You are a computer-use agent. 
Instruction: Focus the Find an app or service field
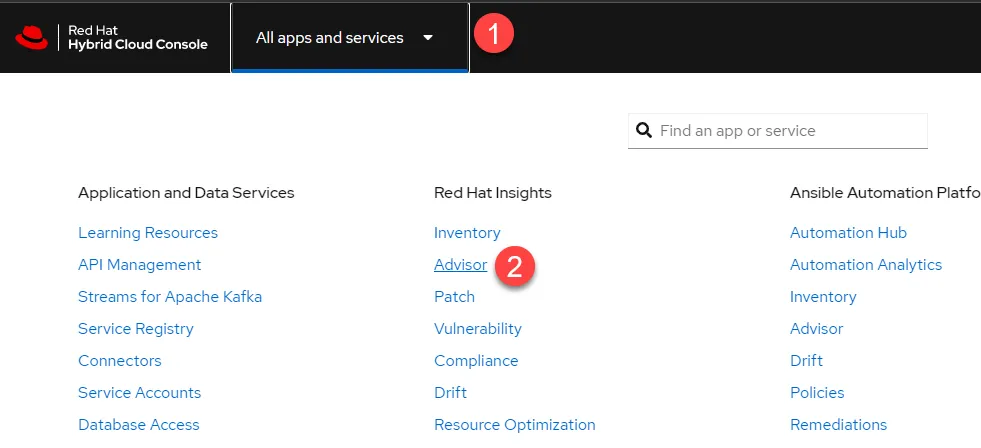coord(778,131)
